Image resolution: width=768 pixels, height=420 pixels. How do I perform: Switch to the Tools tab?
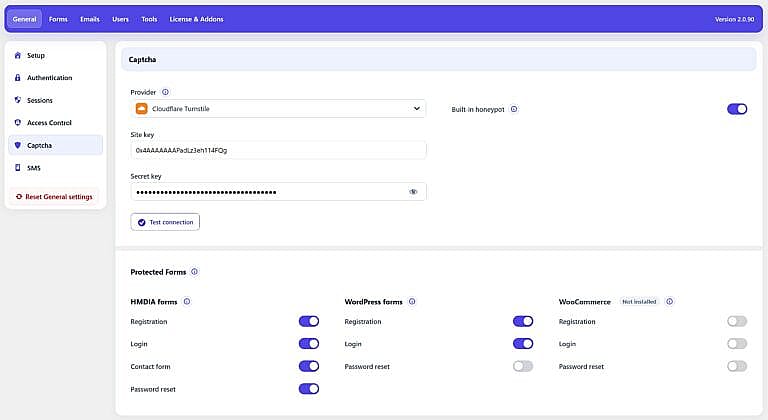(149, 19)
